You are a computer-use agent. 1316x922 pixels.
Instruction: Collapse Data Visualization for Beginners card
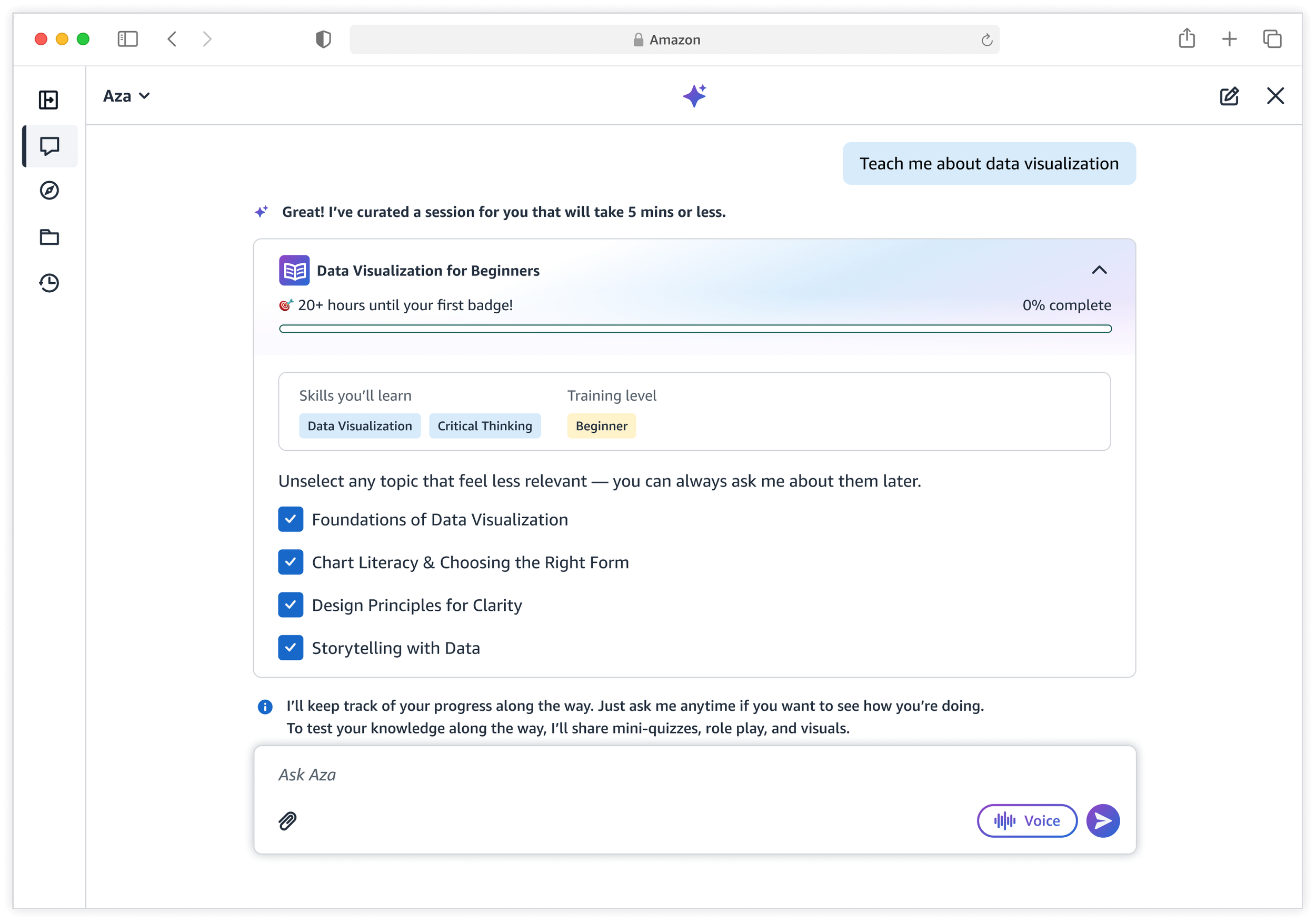click(x=1099, y=270)
